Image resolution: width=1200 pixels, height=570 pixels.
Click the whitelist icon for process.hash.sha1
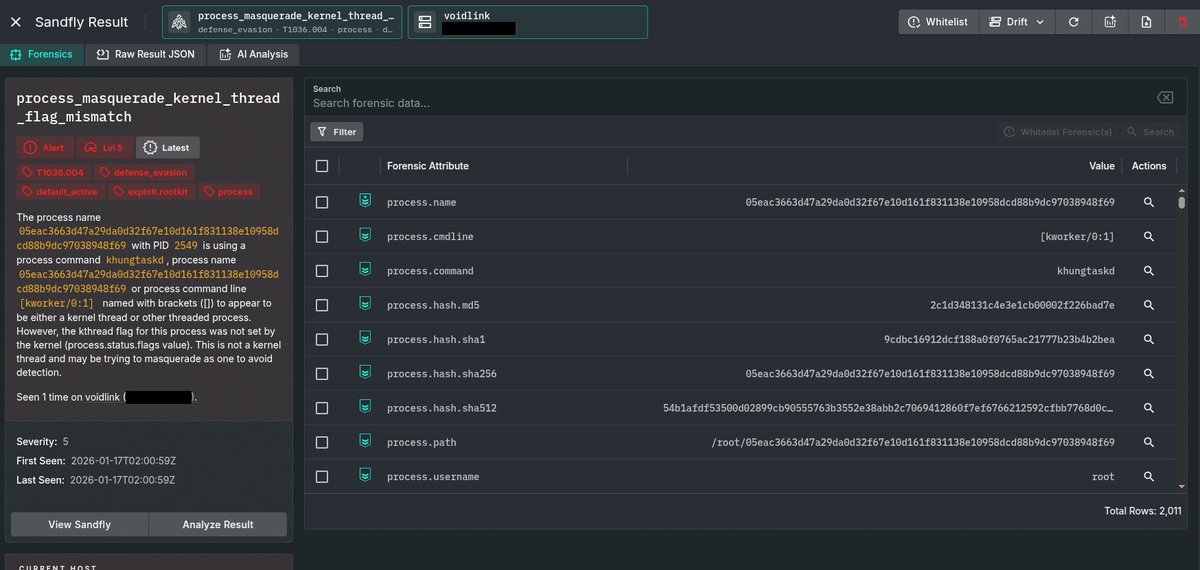(x=365, y=339)
